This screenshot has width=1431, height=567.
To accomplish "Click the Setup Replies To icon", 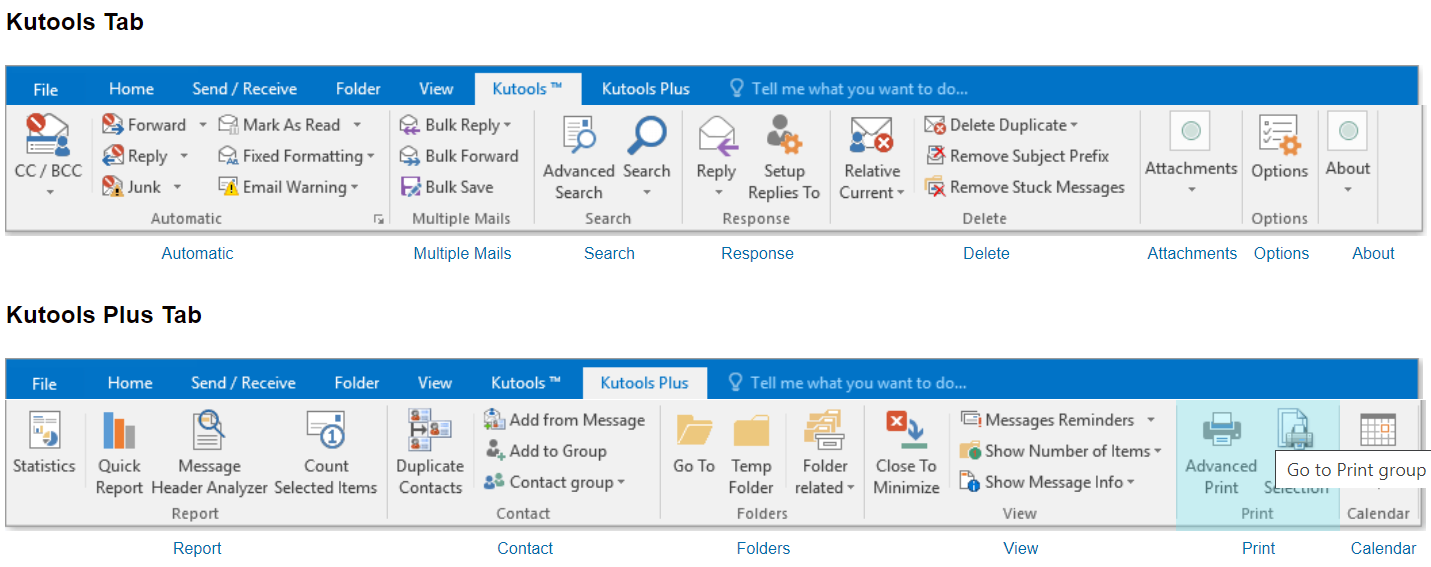I will [x=784, y=136].
